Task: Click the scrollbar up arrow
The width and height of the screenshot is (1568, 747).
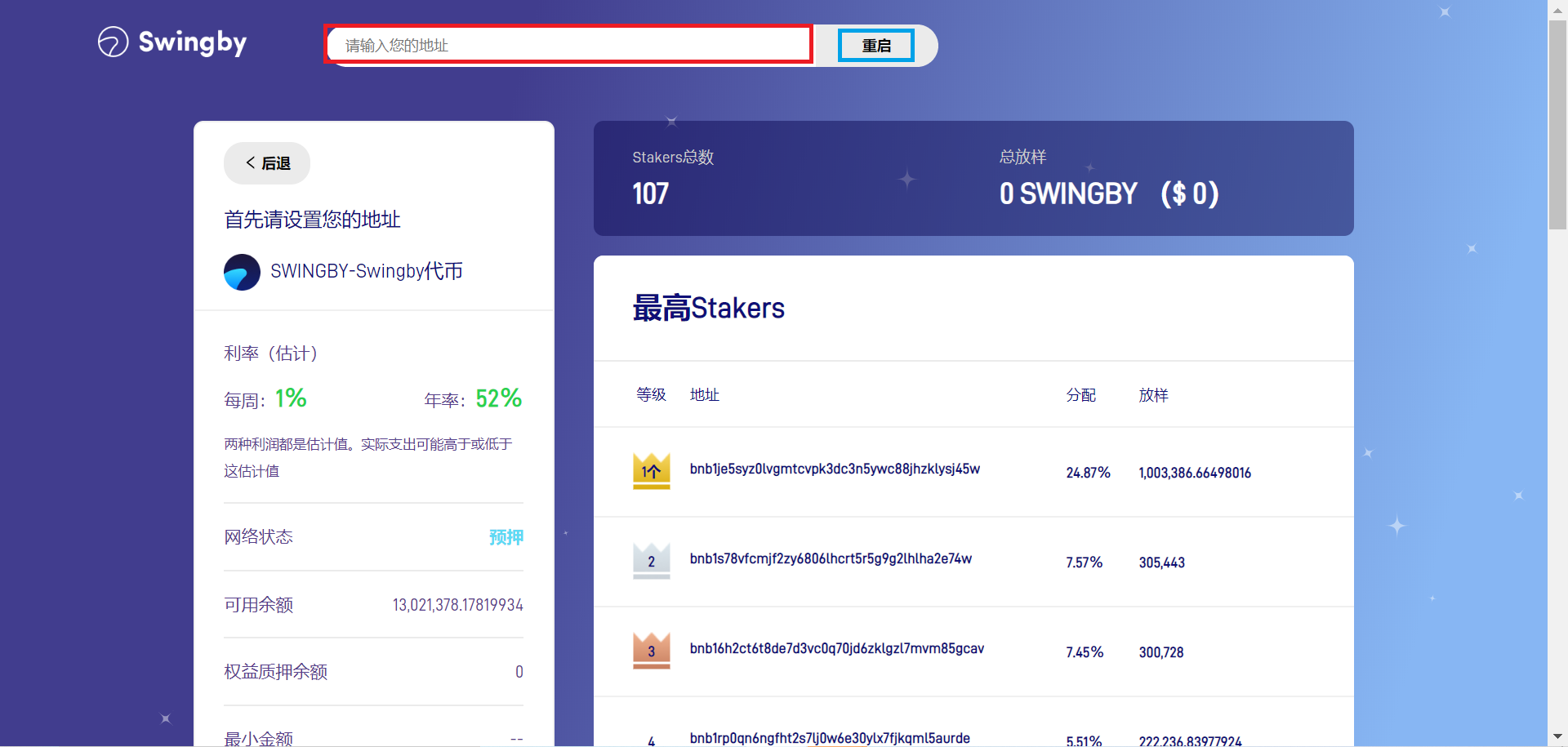Action: click(x=1557, y=9)
